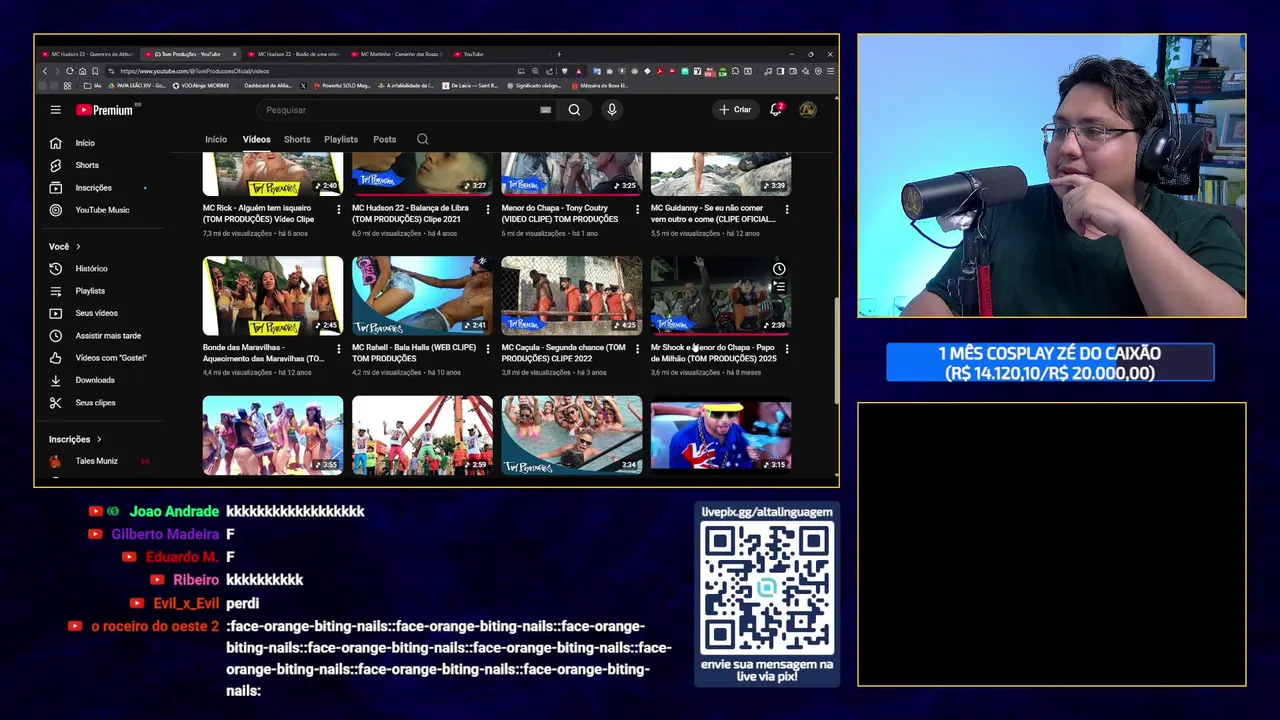The width and height of the screenshot is (1280, 720).
Task: Open the options menu for Menor do Chapa - Tony Coutry
Action: click(637, 209)
